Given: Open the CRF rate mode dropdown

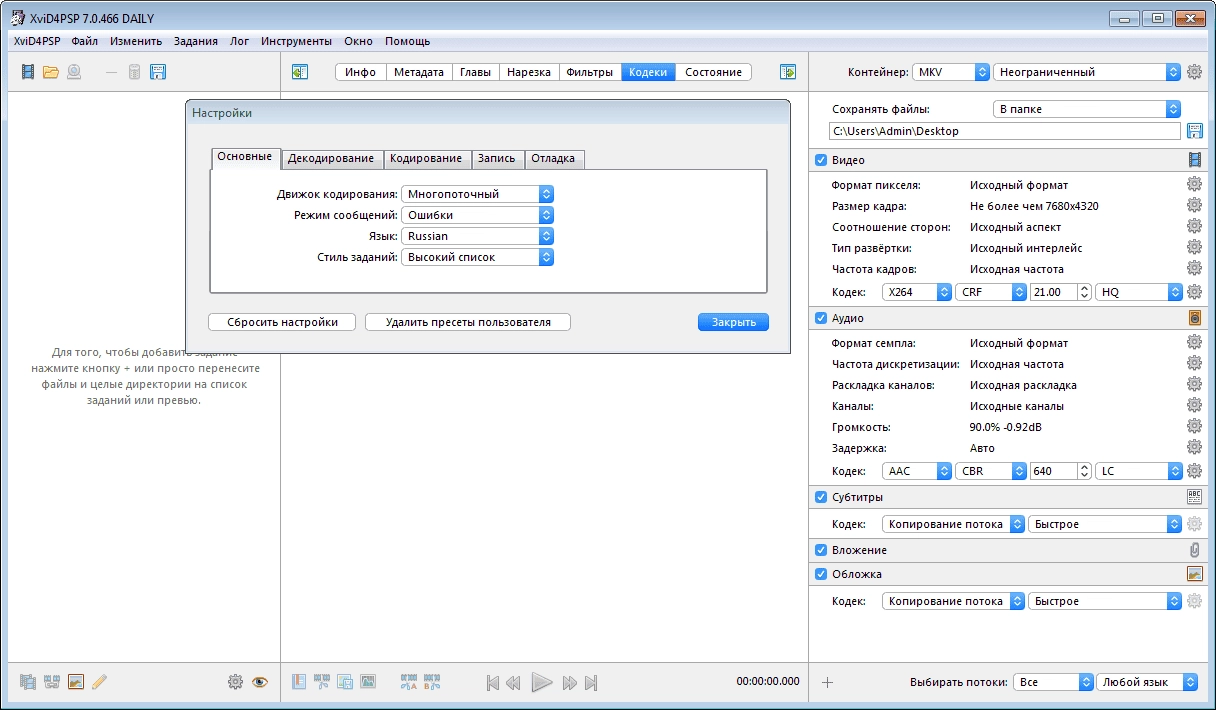Looking at the screenshot, I should pyautogui.click(x=991, y=292).
